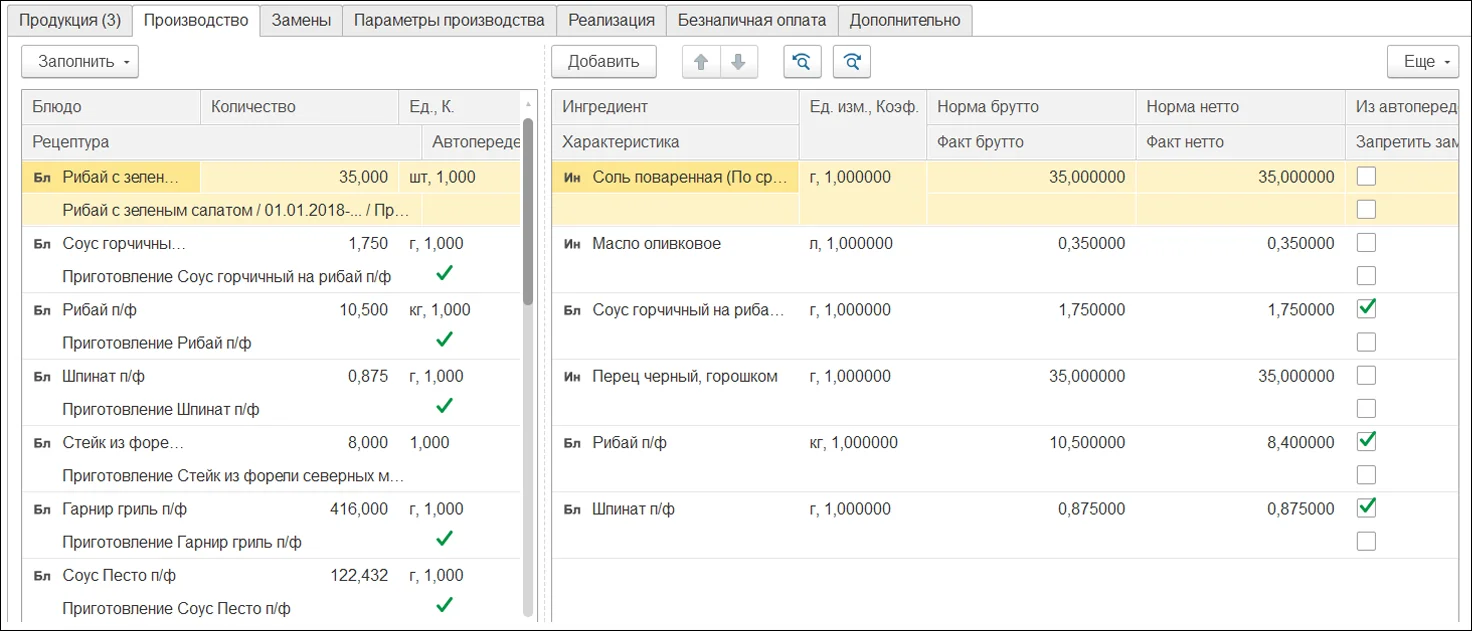Click green checkmark for Приготовление Соус Песто п/ф
This screenshot has height=631, width=1472.
coord(445,606)
